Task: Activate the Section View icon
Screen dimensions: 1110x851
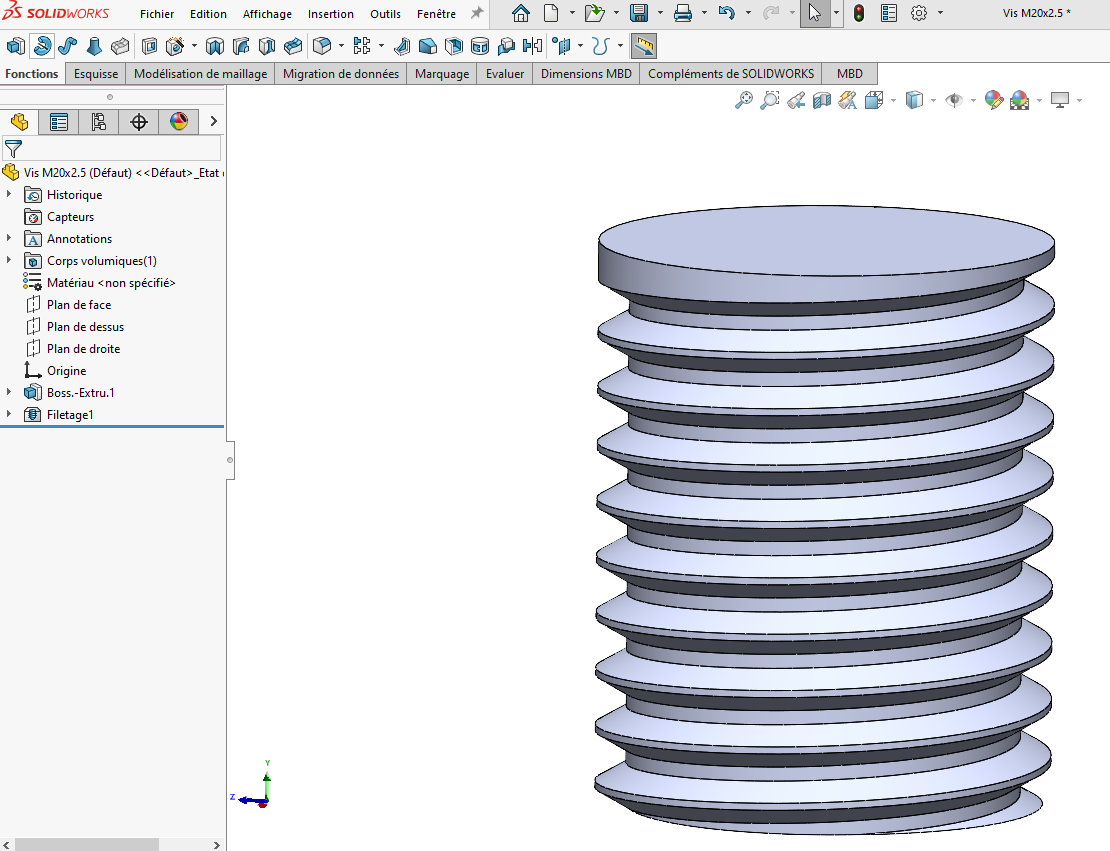Action: (x=822, y=100)
